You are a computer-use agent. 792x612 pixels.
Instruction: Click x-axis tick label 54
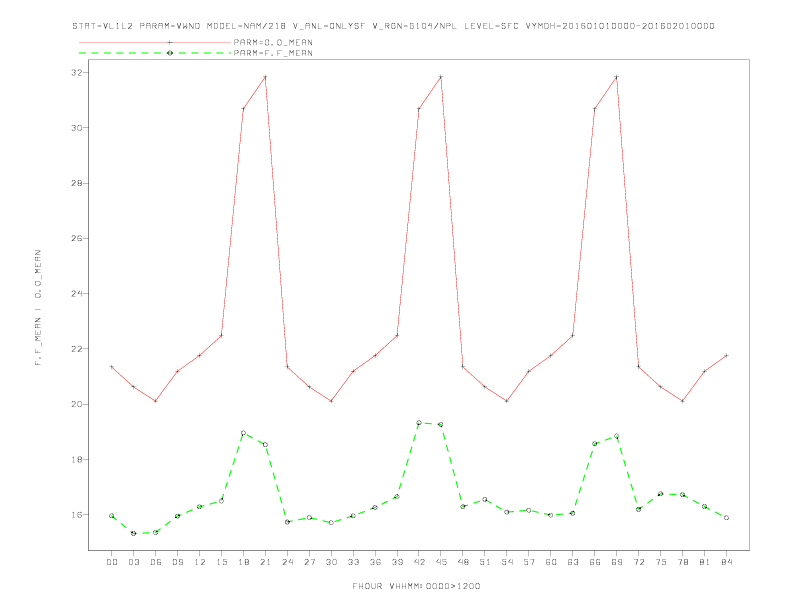click(x=507, y=562)
